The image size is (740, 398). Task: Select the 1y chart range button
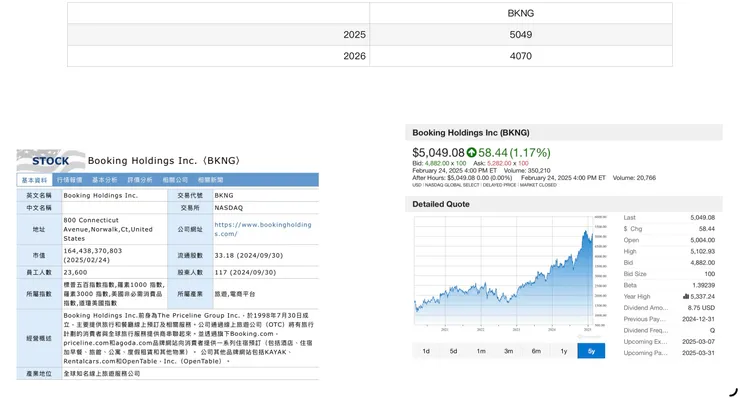tap(563, 351)
